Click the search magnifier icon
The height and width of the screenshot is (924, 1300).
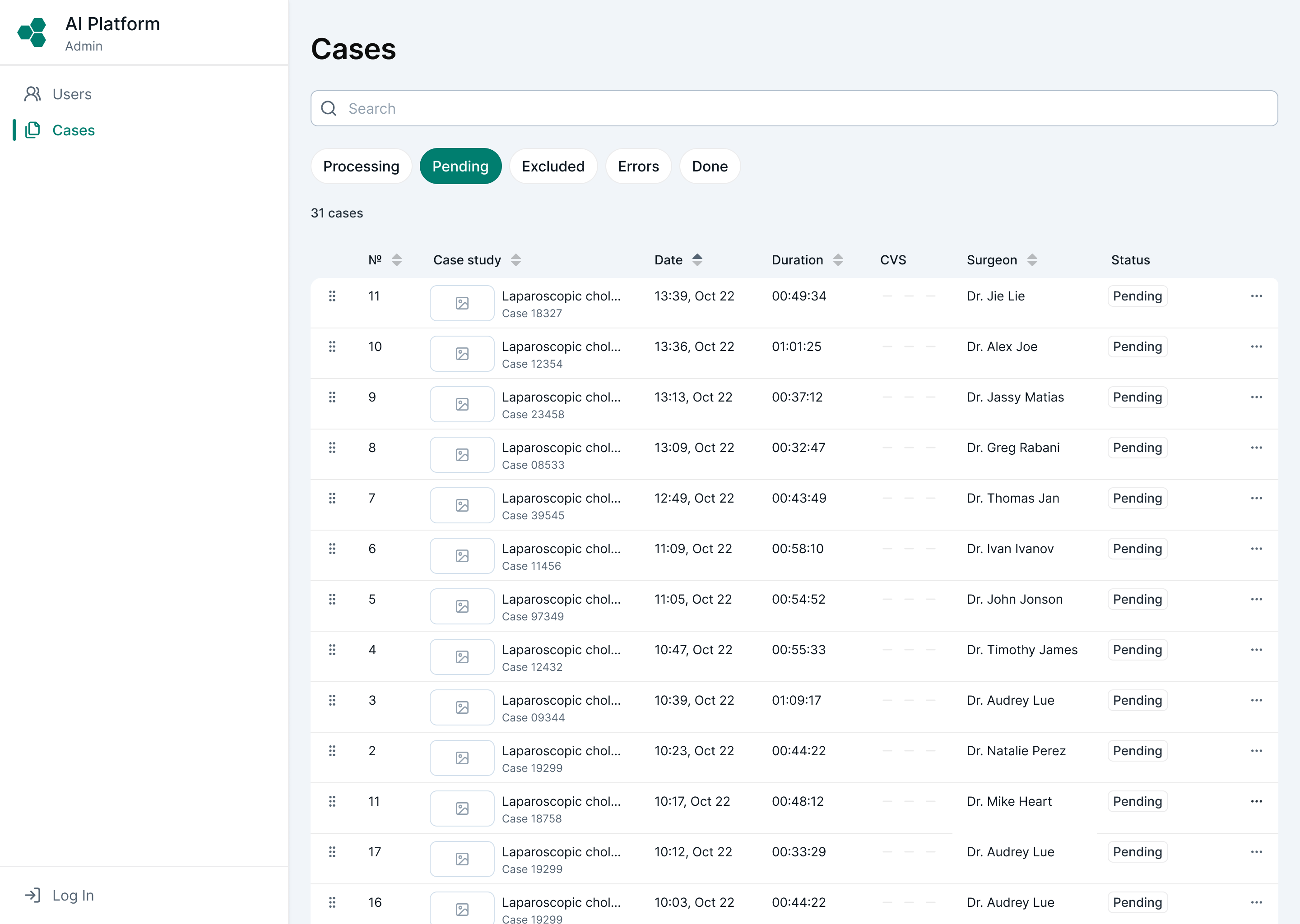[x=329, y=108]
